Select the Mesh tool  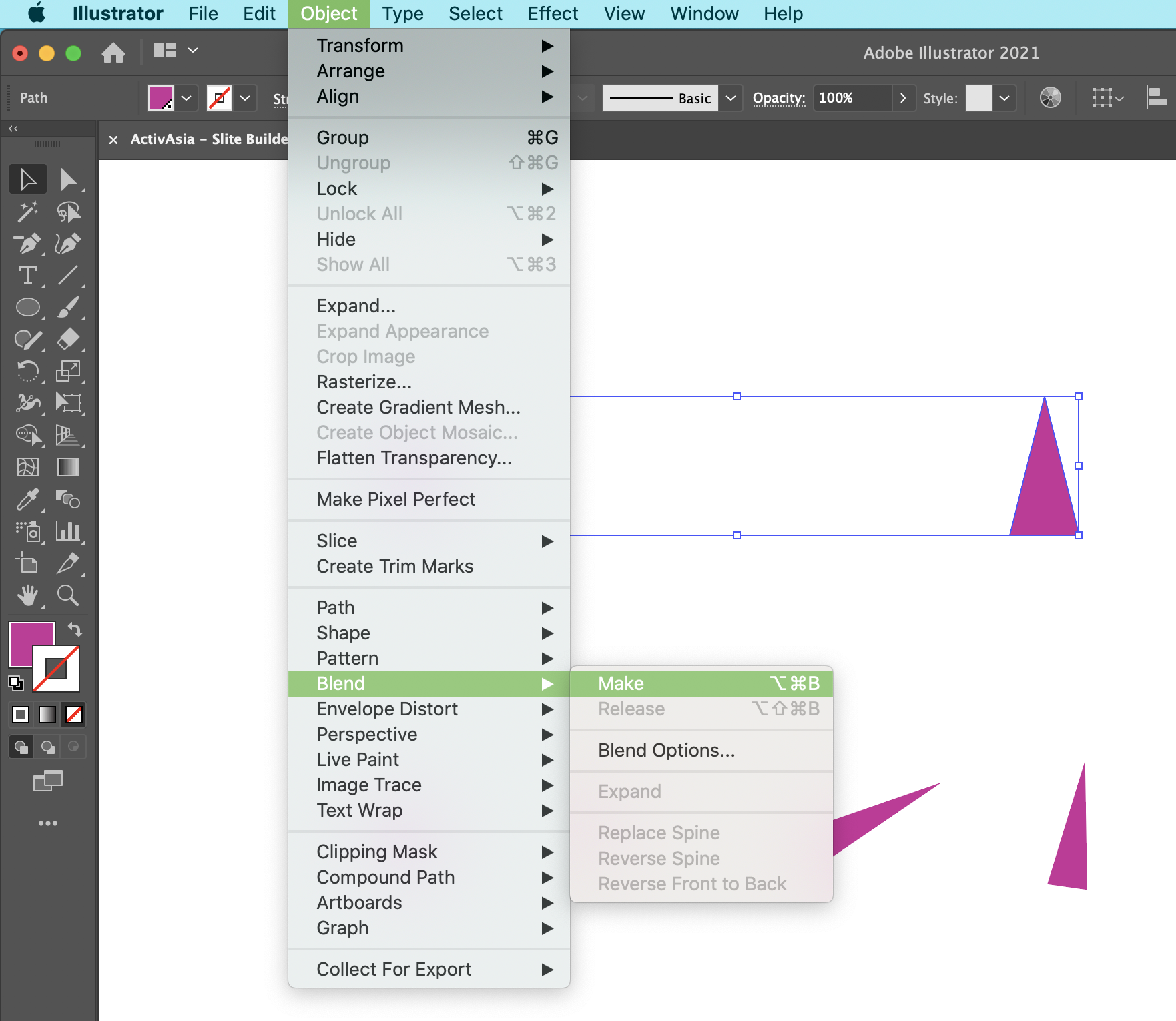28,467
